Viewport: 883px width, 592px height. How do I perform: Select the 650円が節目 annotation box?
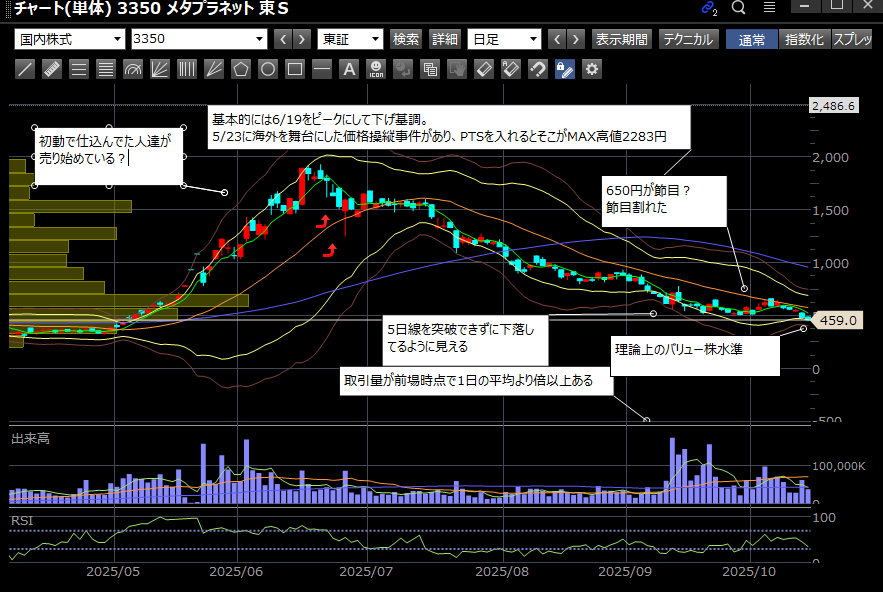click(x=664, y=202)
